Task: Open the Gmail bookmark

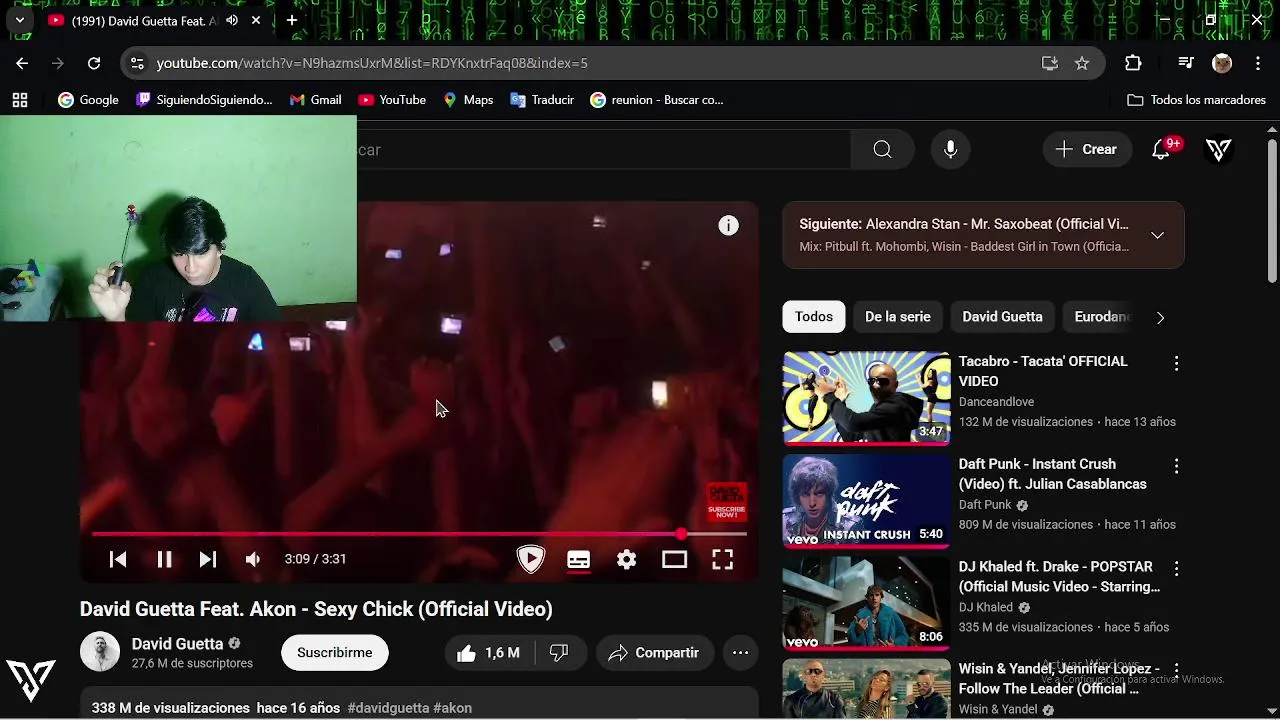Action: 315,100
